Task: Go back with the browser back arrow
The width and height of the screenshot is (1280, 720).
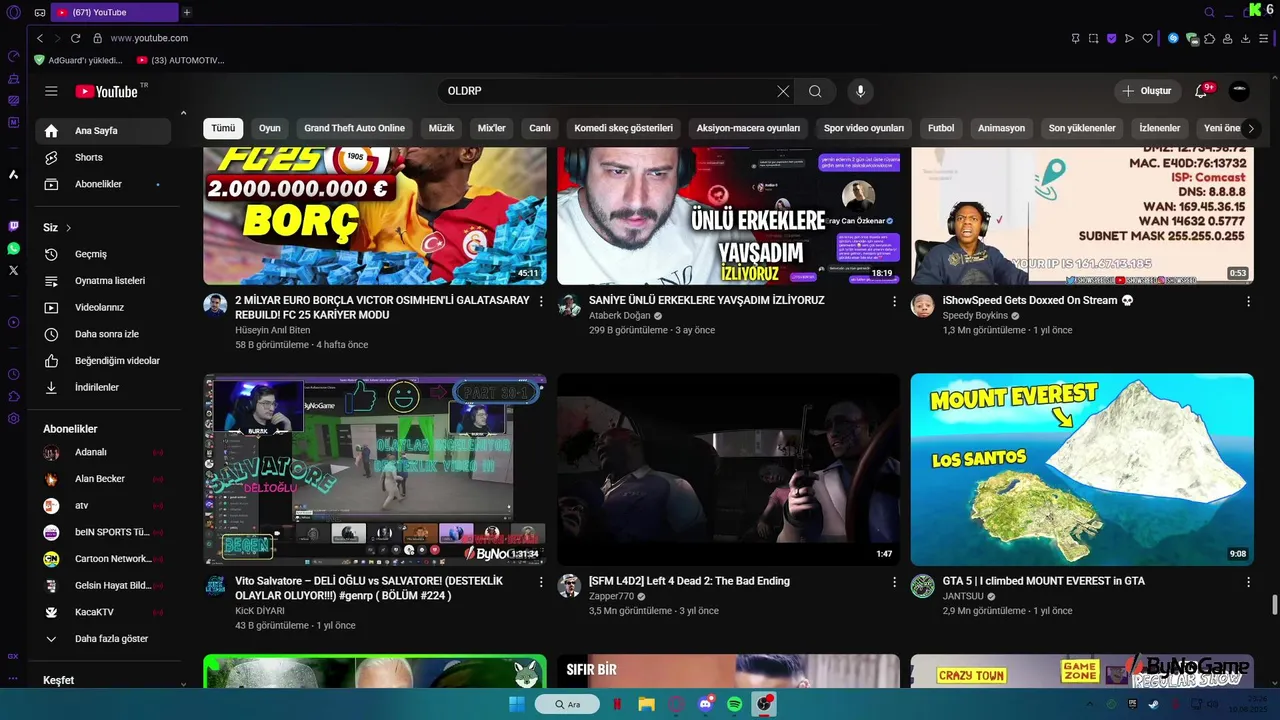Action: [x=40, y=38]
